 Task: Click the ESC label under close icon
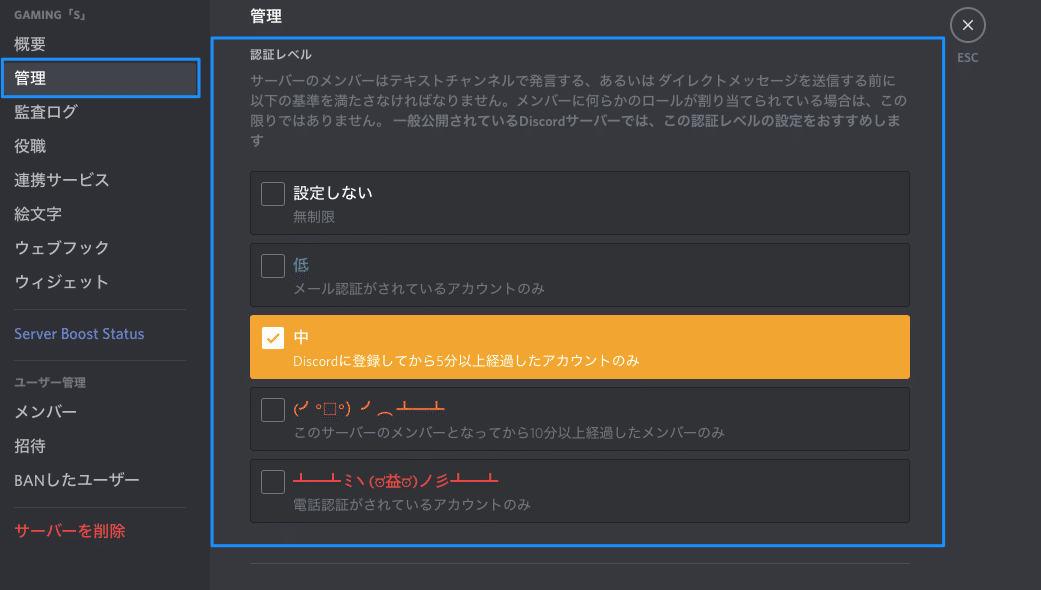pyautogui.click(x=967, y=58)
